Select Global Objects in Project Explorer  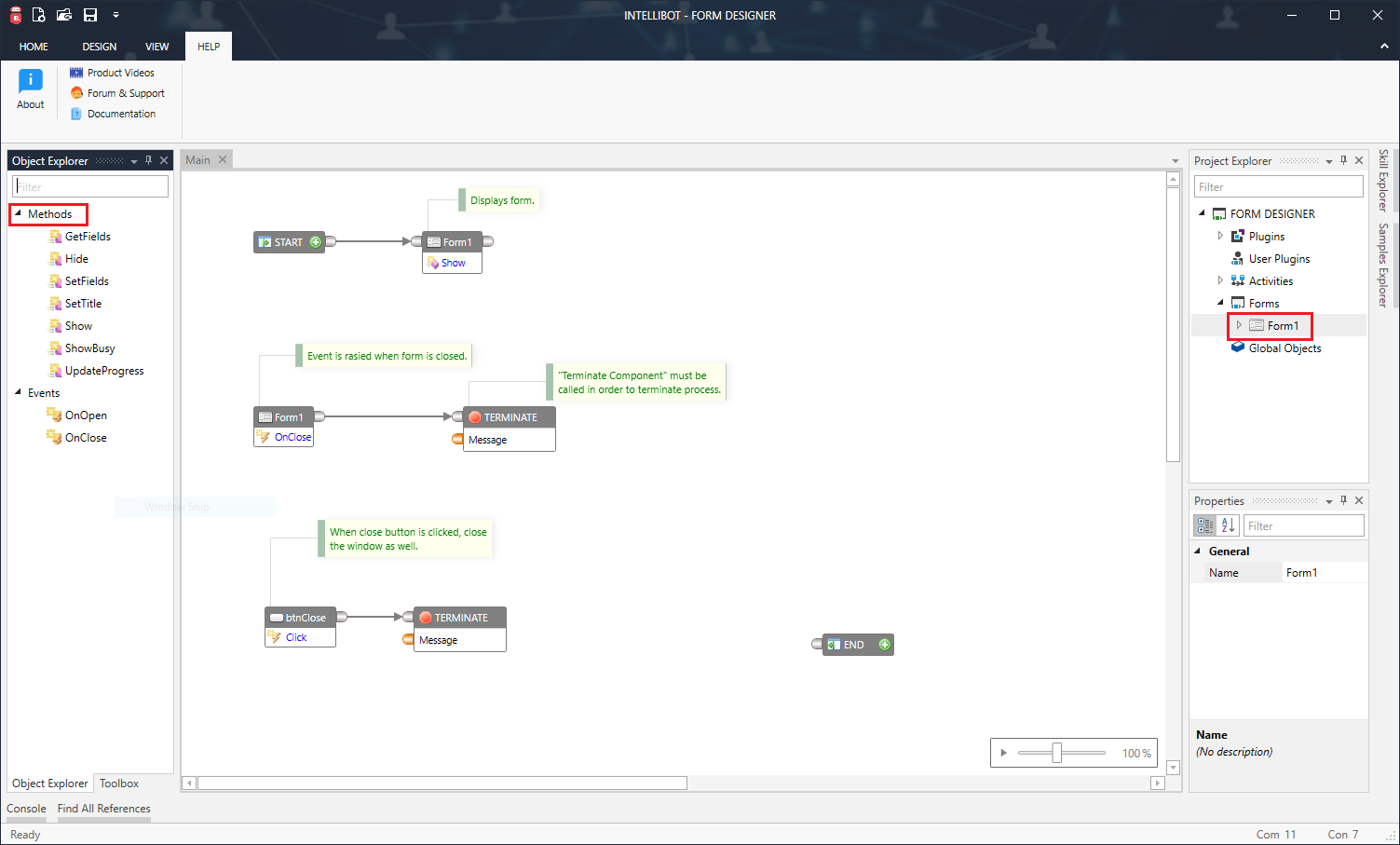tap(1284, 348)
